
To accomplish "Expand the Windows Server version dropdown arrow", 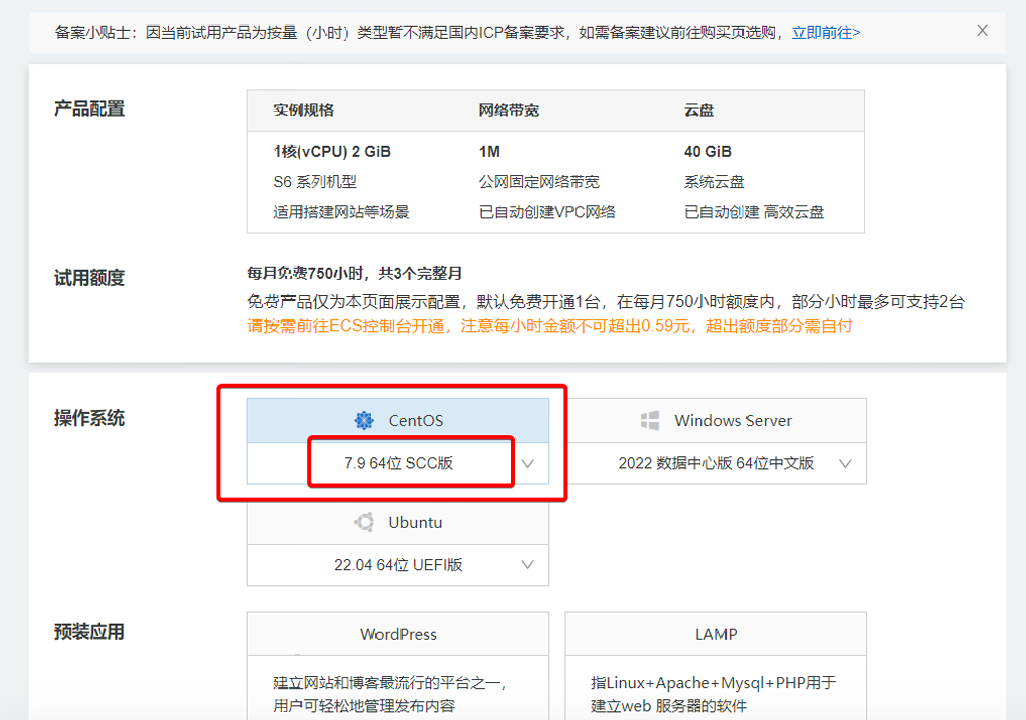I will coord(845,463).
